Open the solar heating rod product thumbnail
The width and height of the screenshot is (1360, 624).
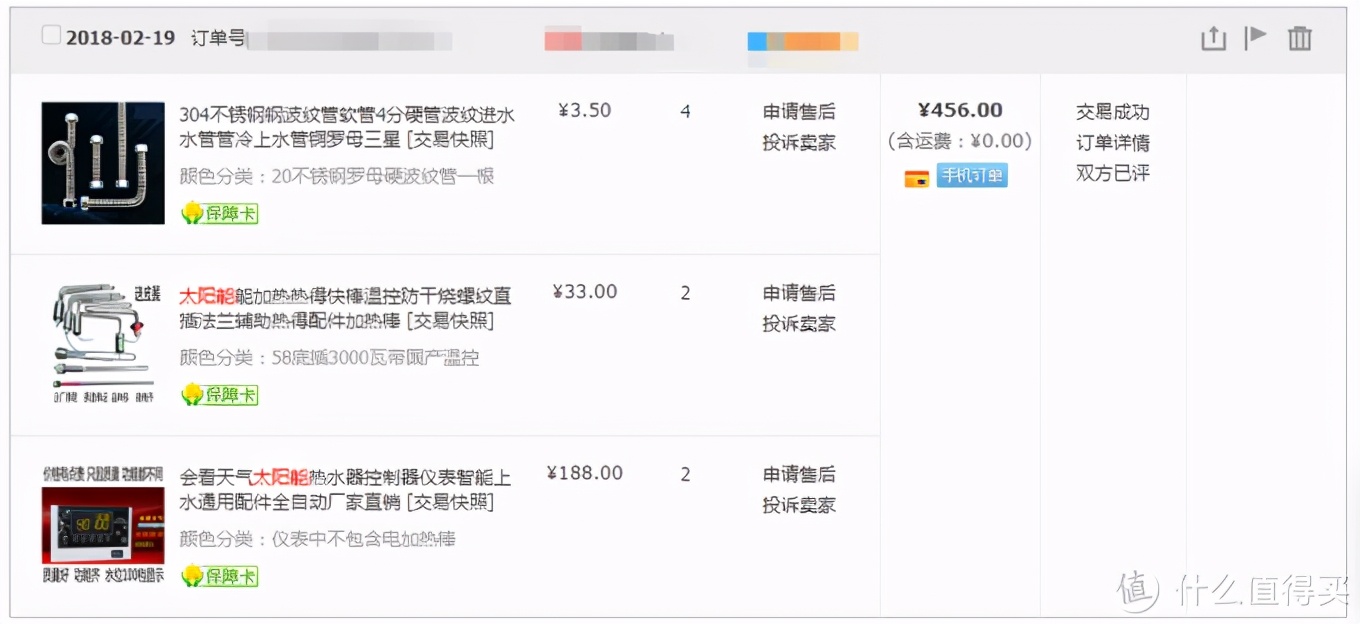tap(103, 344)
